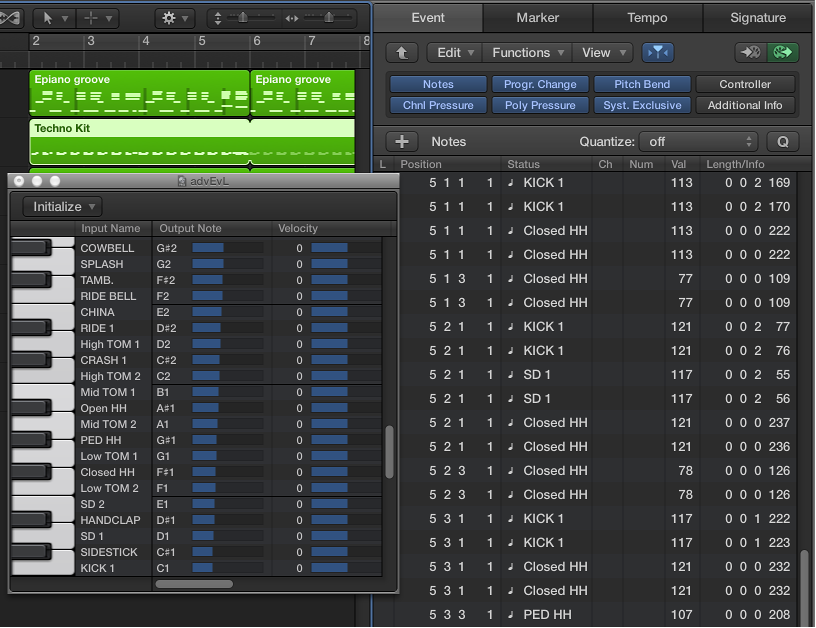816x628 pixels.
Task: Open the Quantize dropdown set to off
Action: [x=698, y=141]
